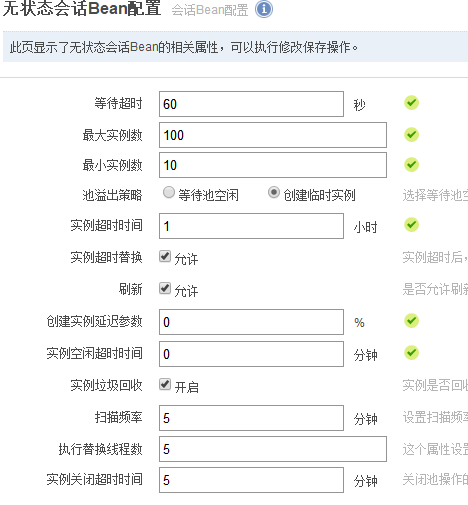Select the 创建临时实例 radio button
Image resolution: width=468 pixels, height=505 pixels.
coord(274,192)
